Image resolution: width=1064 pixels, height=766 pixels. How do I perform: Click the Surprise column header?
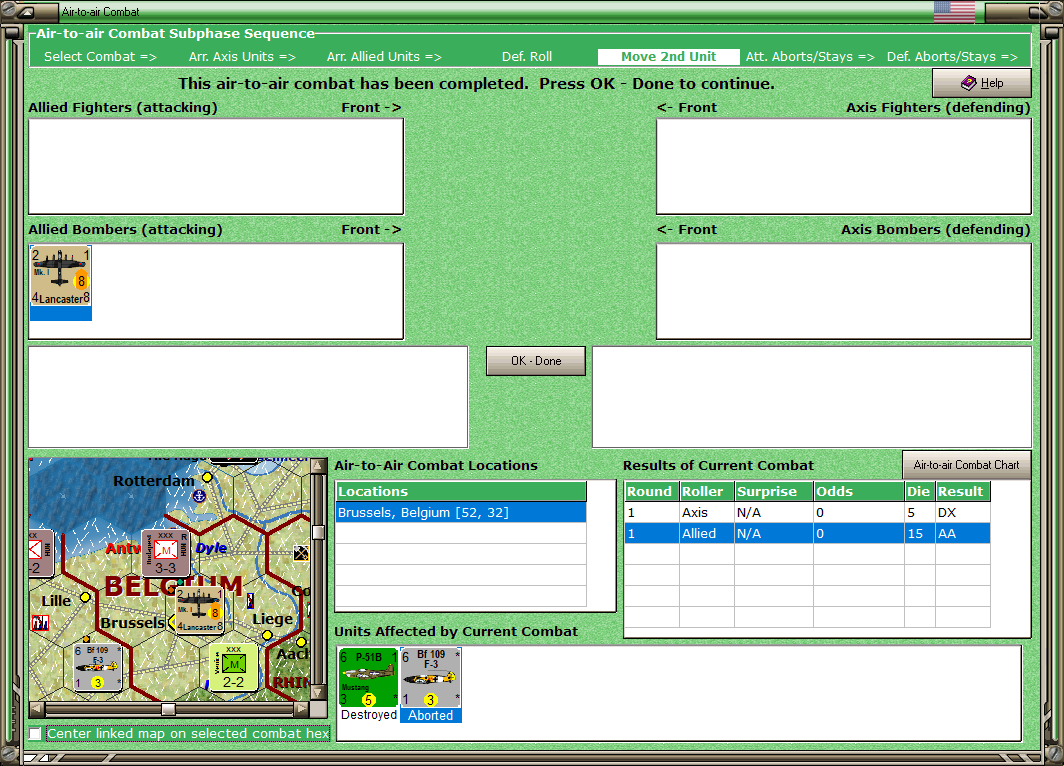[x=774, y=491]
